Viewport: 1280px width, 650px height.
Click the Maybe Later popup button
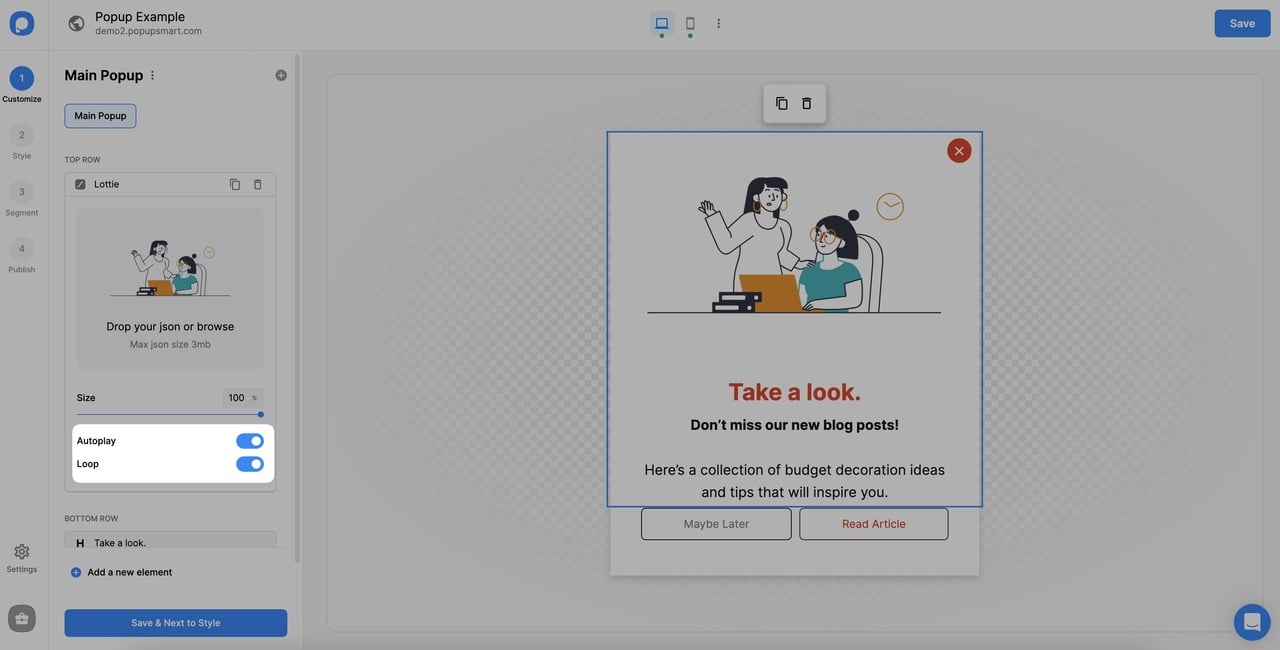(x=716, y=524)
